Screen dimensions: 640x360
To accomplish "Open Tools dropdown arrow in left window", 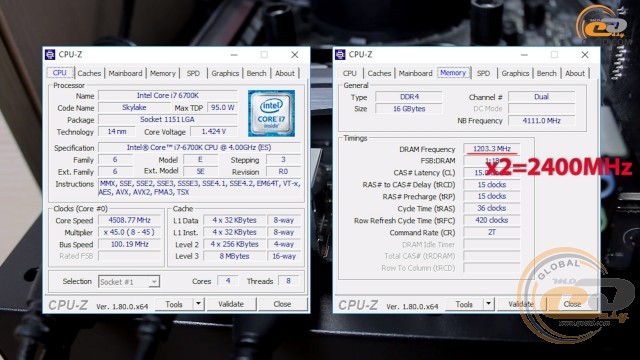I will tap(198, 304).
